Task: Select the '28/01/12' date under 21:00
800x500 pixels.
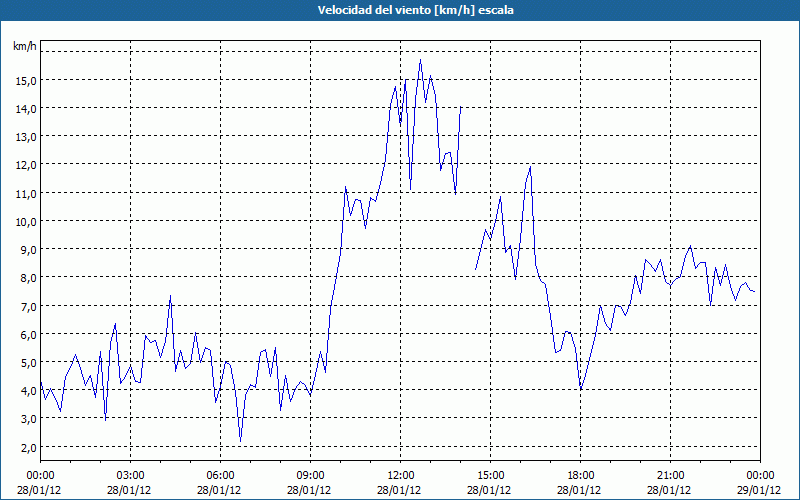Action: (x=669, y=490)
